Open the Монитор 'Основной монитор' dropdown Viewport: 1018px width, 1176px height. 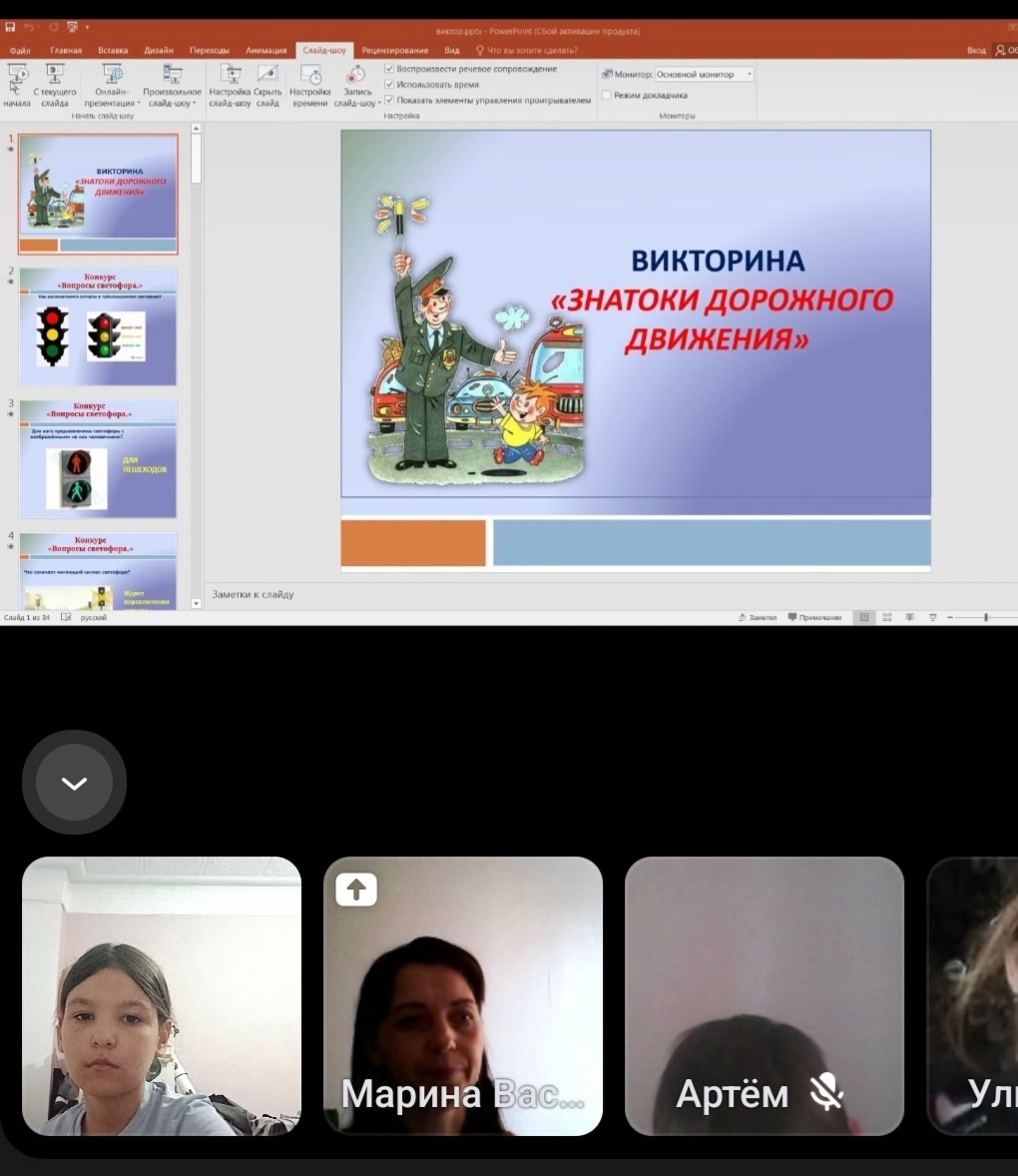pyautogui.click(x=704, y=74)
